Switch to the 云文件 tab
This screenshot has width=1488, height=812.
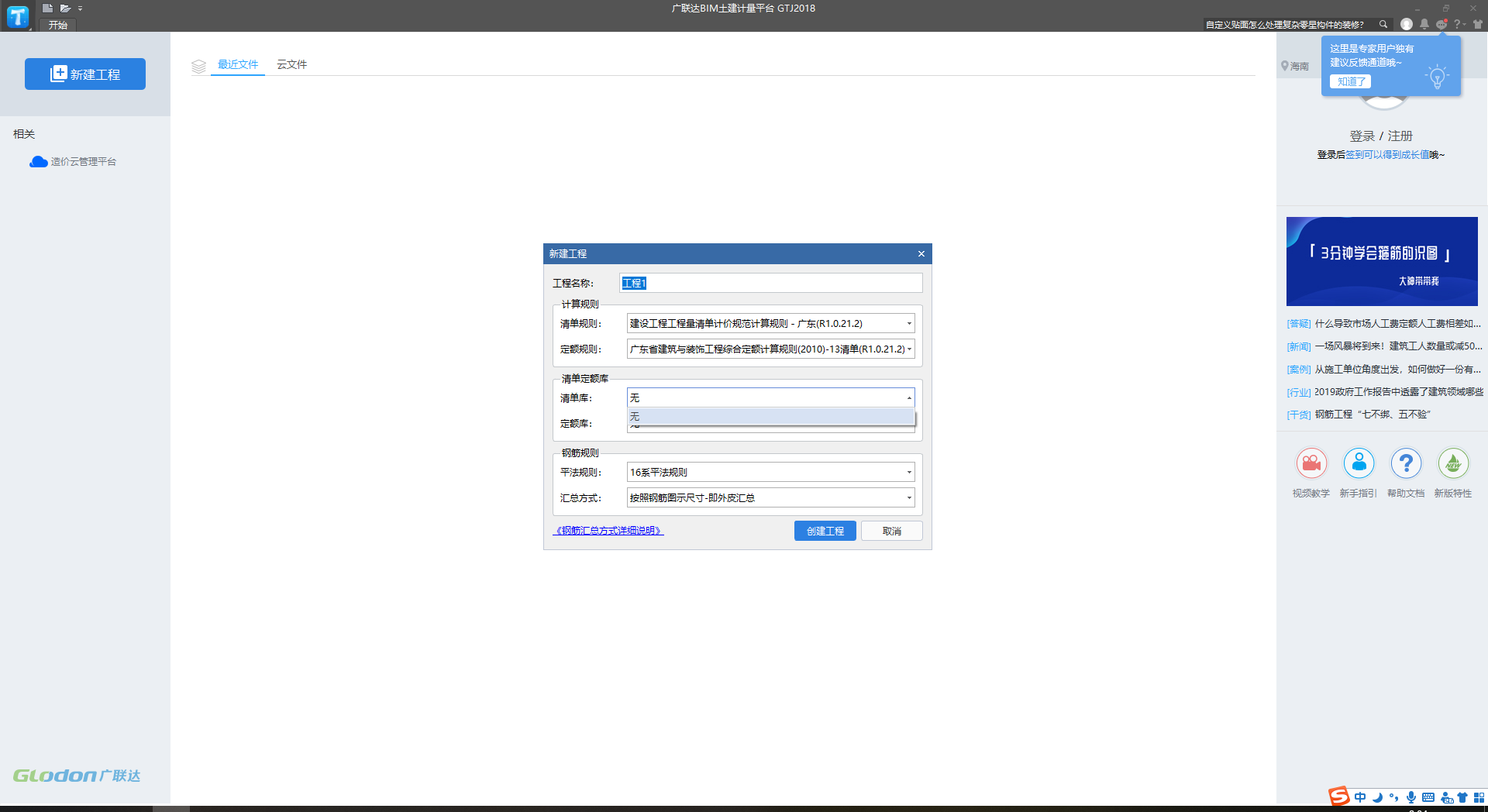point(292,64)
